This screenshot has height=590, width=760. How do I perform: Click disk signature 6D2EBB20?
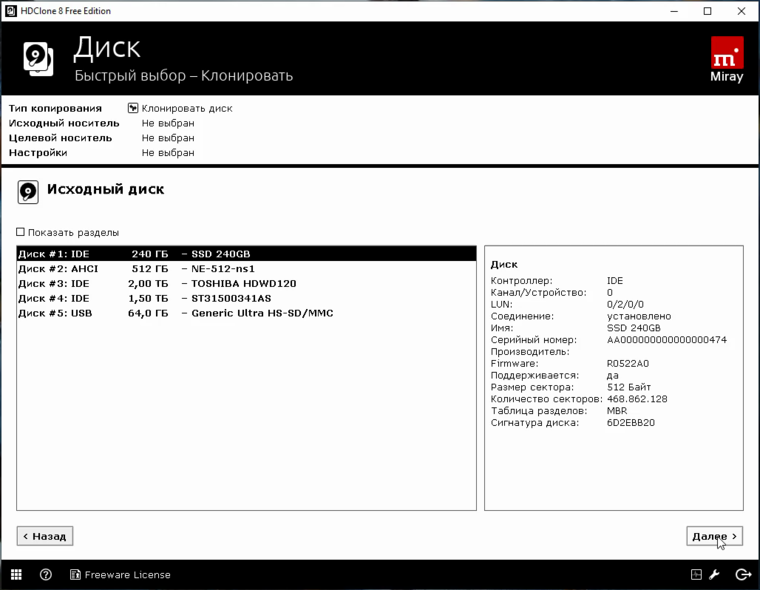pos(631,423)
